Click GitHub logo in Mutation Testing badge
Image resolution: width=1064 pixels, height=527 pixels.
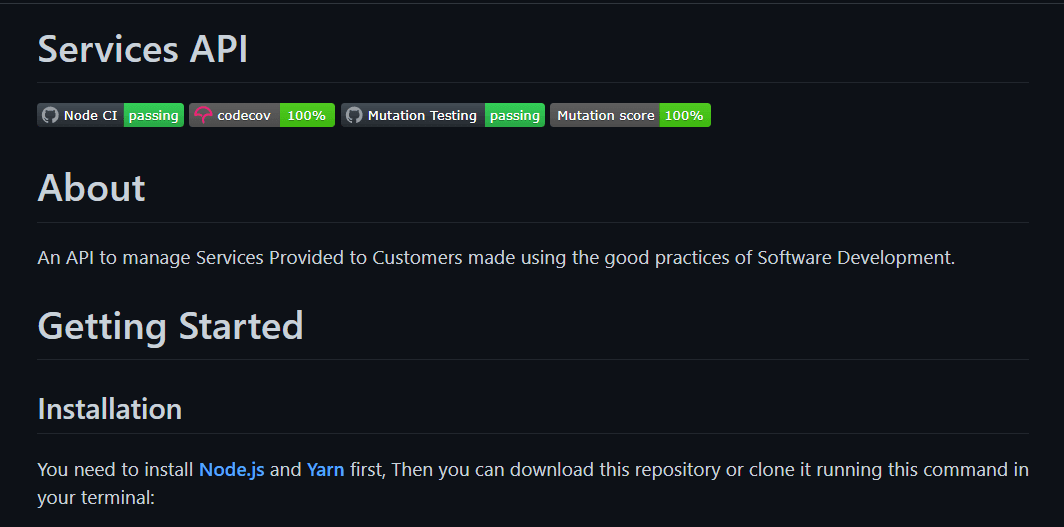(354, 115)
